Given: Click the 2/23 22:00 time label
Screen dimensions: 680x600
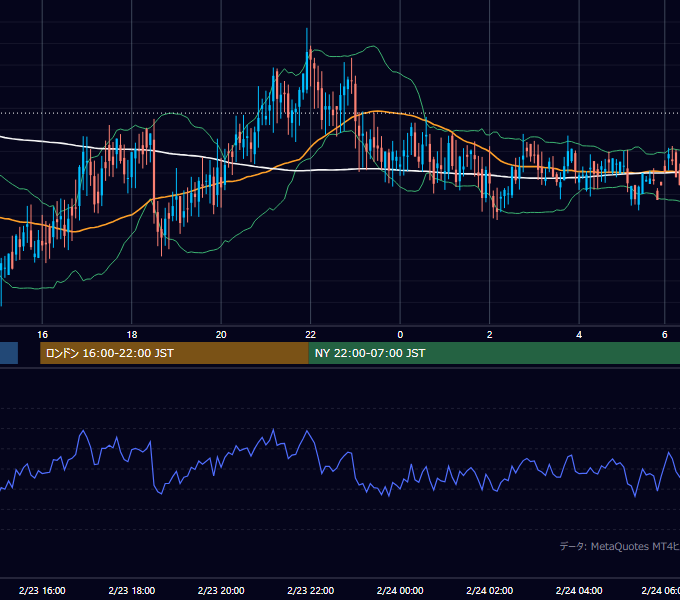Looking at the screenshot, I should pos(311,590).
